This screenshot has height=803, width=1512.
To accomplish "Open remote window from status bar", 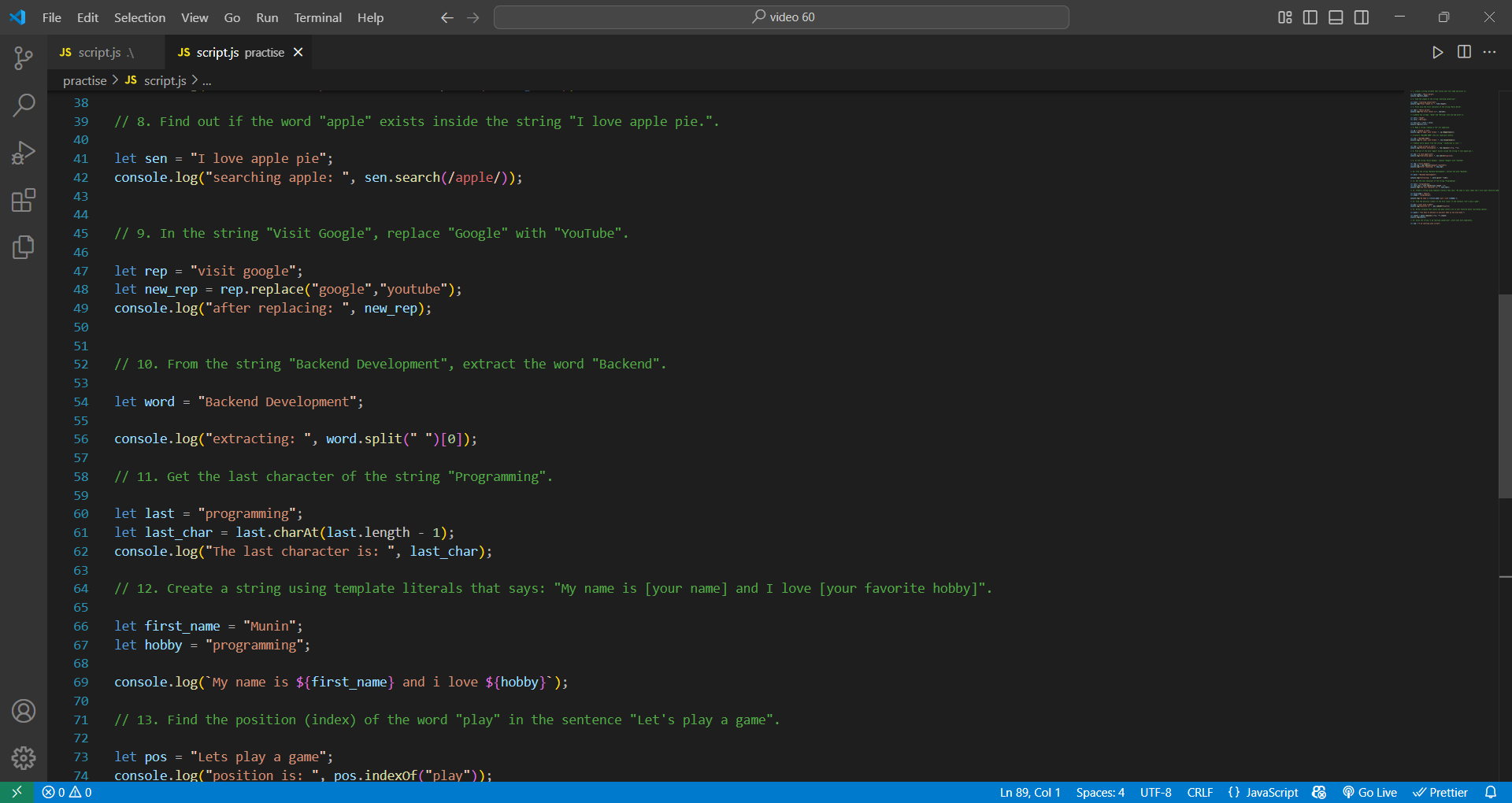I will [x=17, y=793].
